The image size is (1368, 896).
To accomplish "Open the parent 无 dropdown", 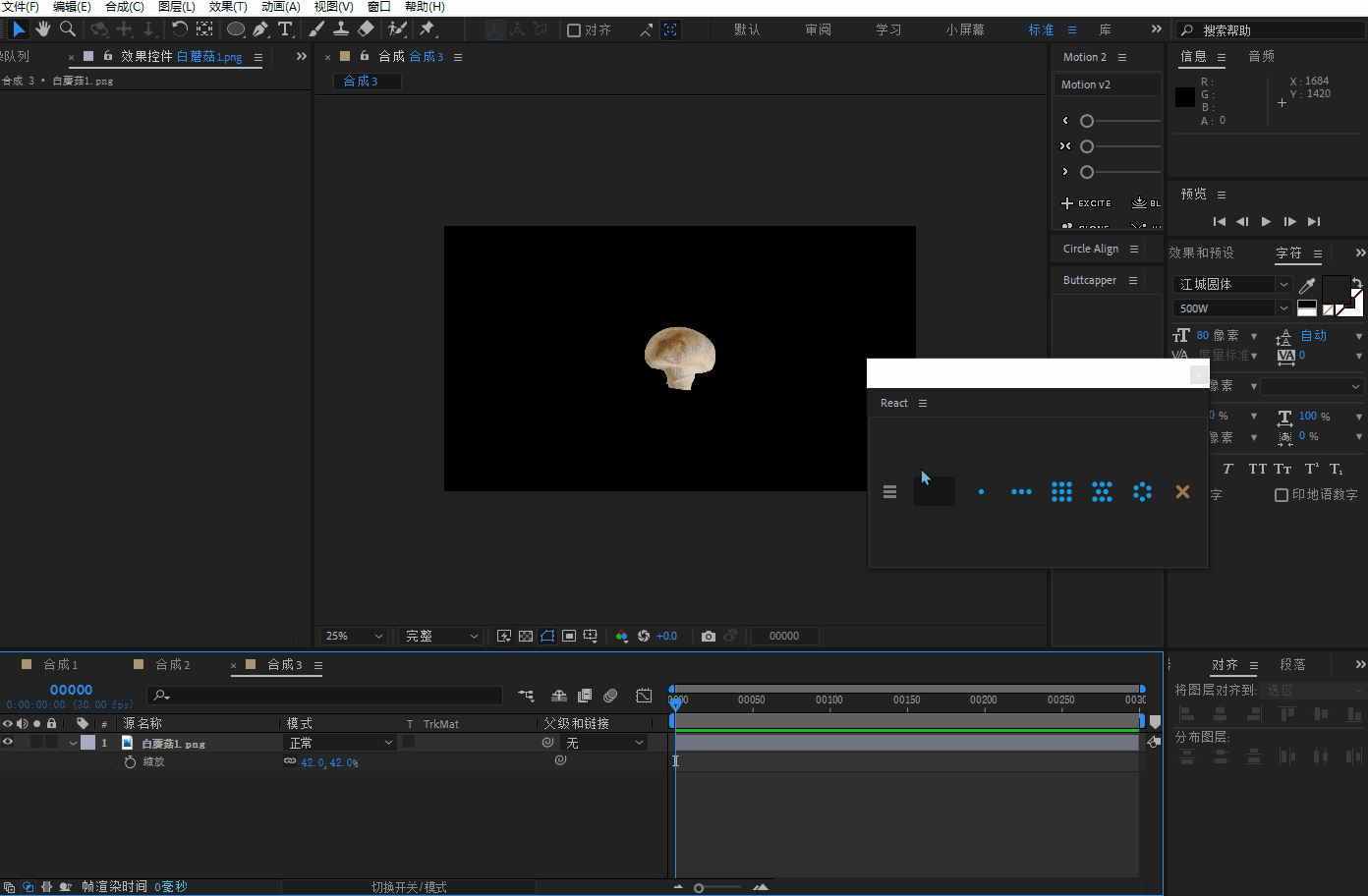I will [604, 743].
